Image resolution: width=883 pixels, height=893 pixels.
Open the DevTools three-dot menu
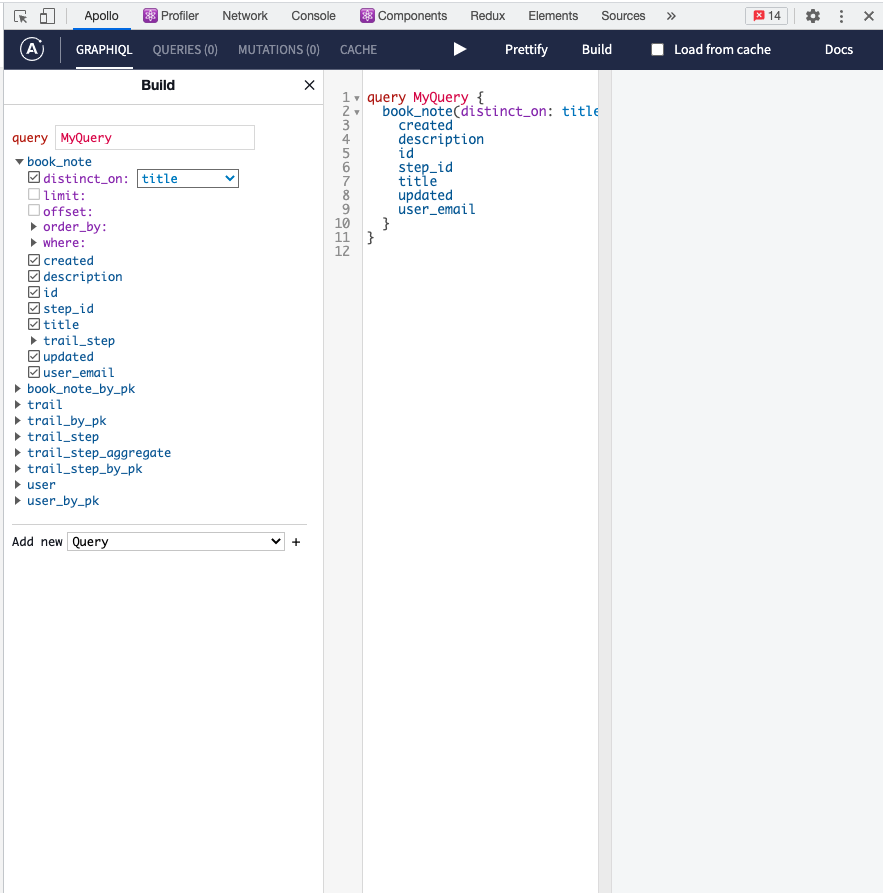[x=841, y=16]
